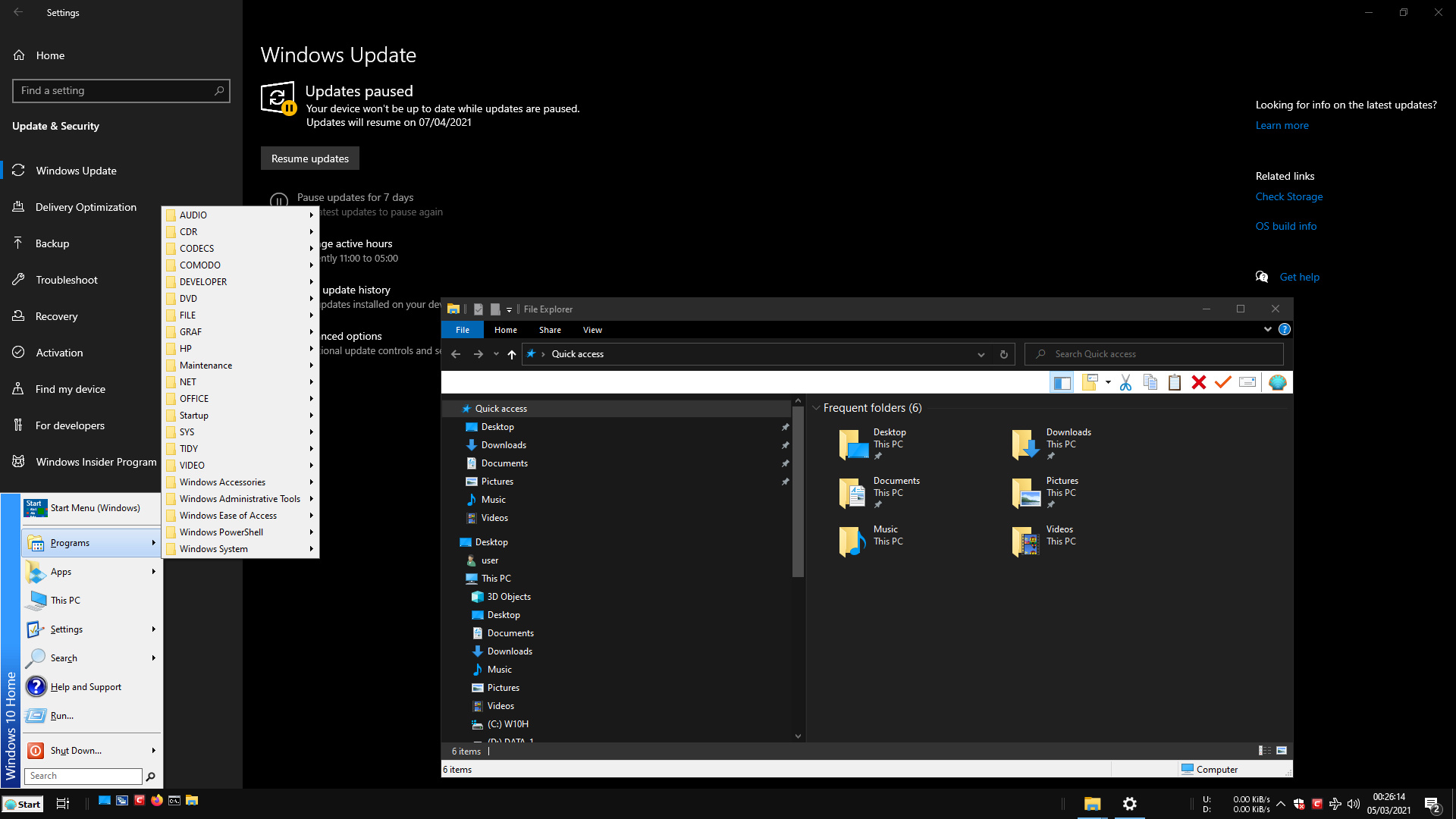Click the navigation pane vertical scrollbar
Image resolution: width=1456 pixels, height=819 pixels.
(798, 492)
